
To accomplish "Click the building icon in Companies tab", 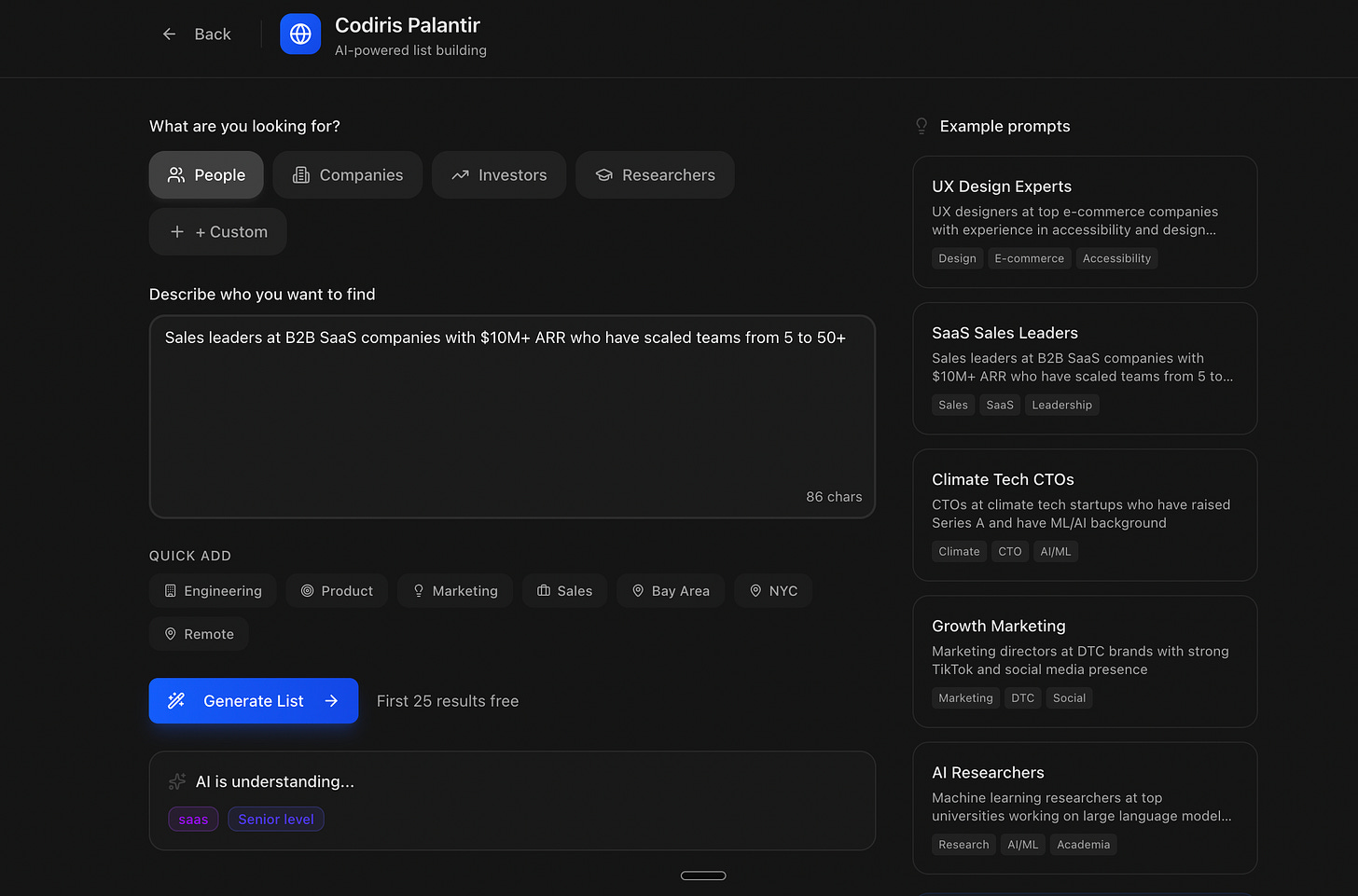I will (x=301, y=175).
